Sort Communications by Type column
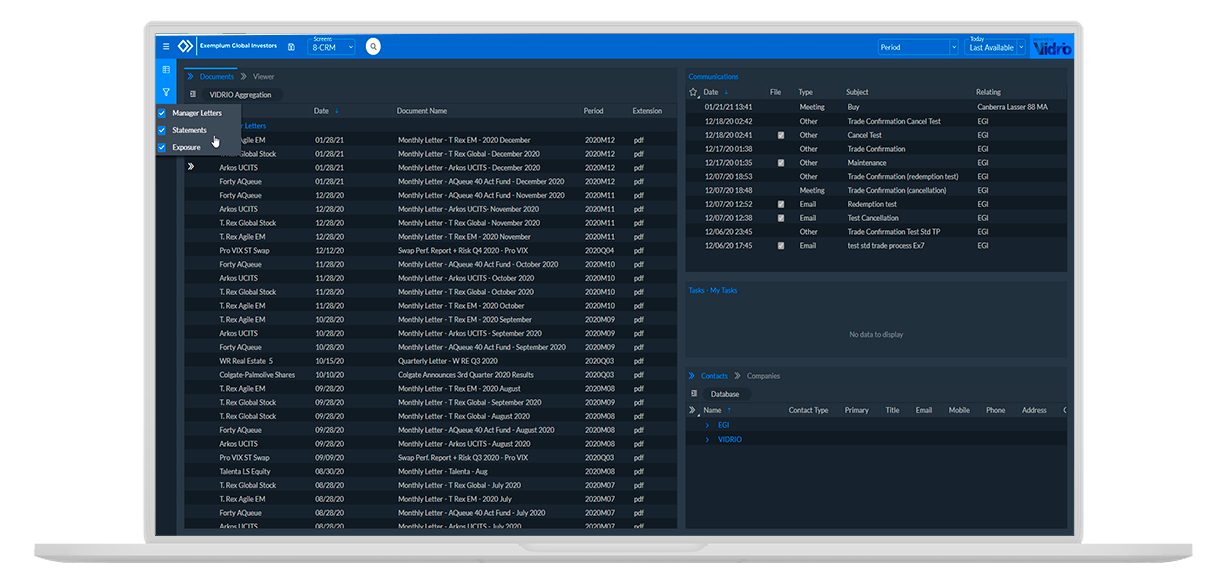Image resolution: width=1225 pixels, height=575 pixels. click(x=806, y=92)
